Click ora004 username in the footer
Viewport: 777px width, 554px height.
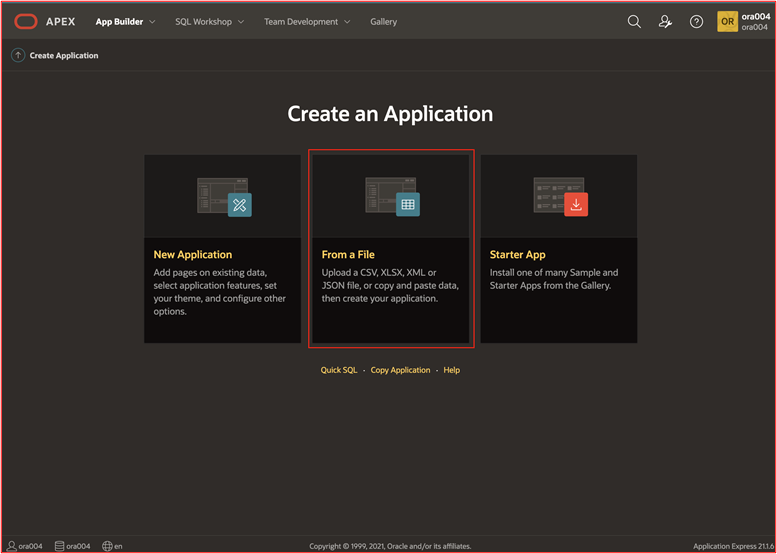click(30, 546)
